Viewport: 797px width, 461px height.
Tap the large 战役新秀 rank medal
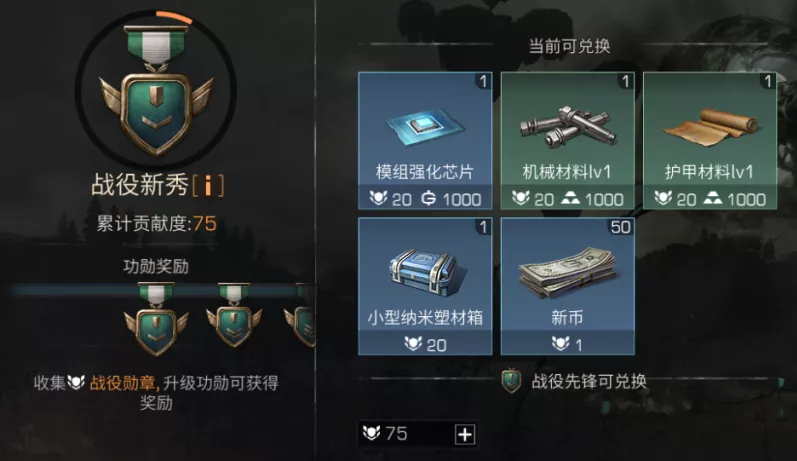click(x=156, y=89)
